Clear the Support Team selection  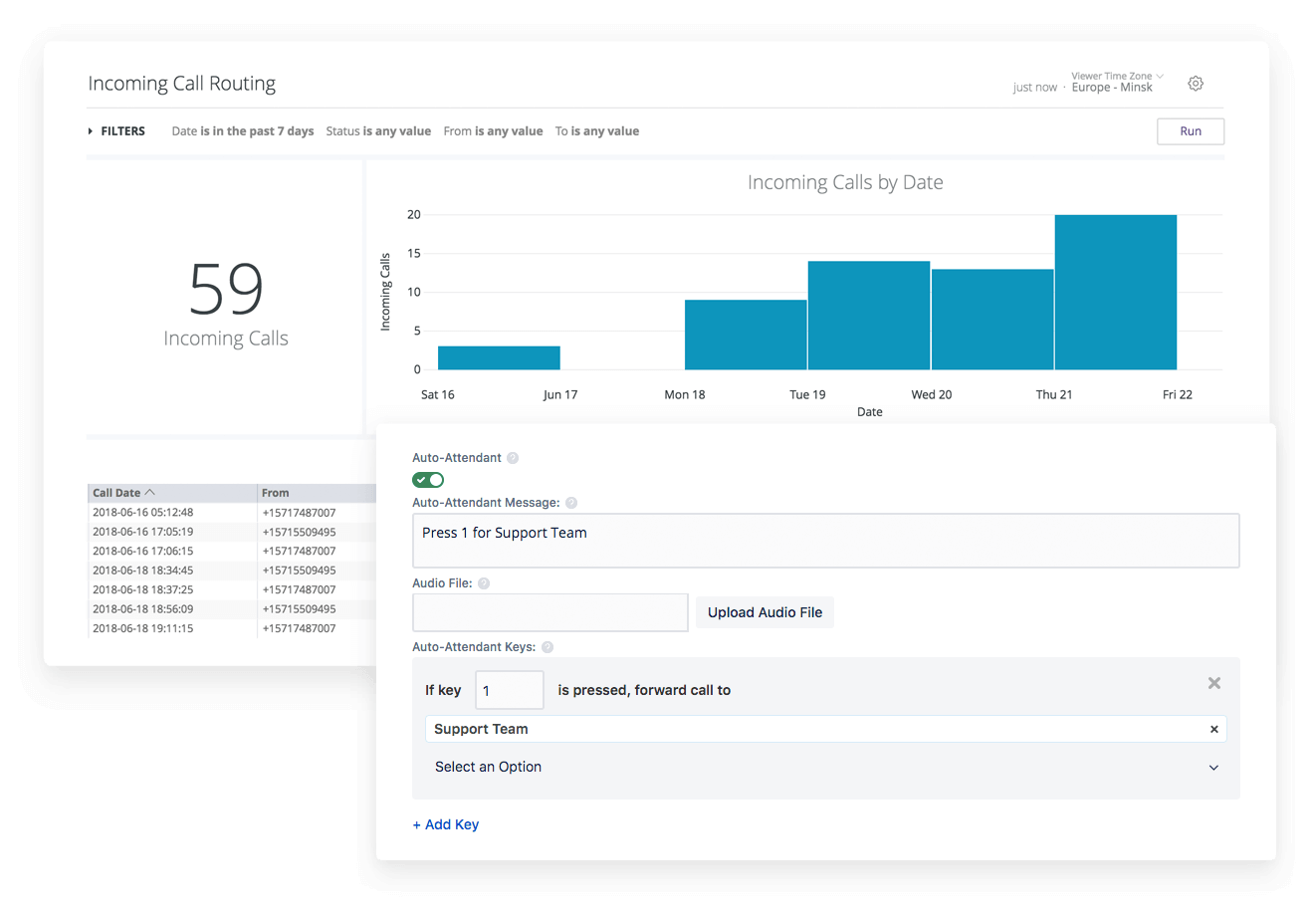pos(1213,729)
